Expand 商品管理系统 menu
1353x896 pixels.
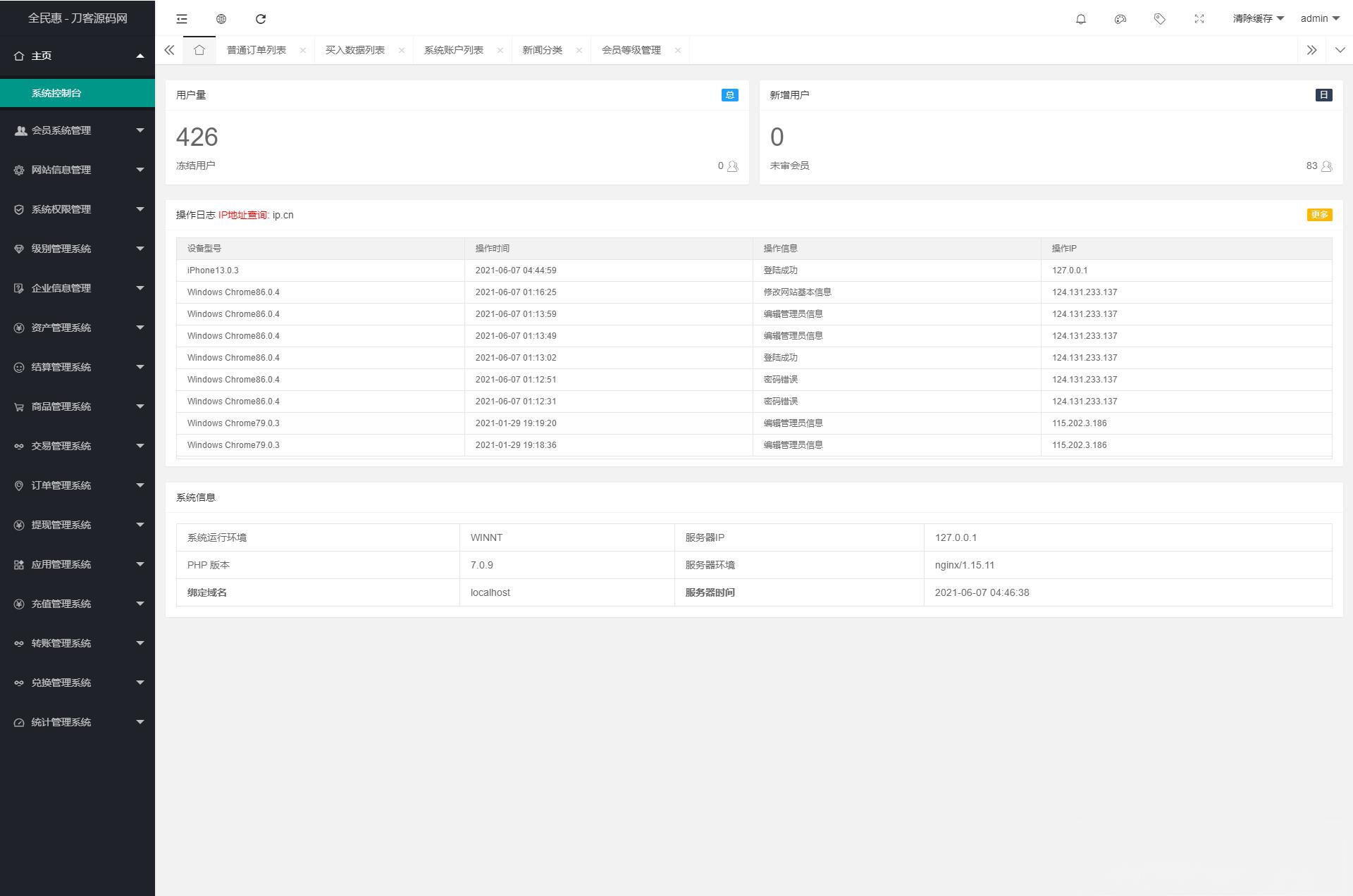point(78,406)
